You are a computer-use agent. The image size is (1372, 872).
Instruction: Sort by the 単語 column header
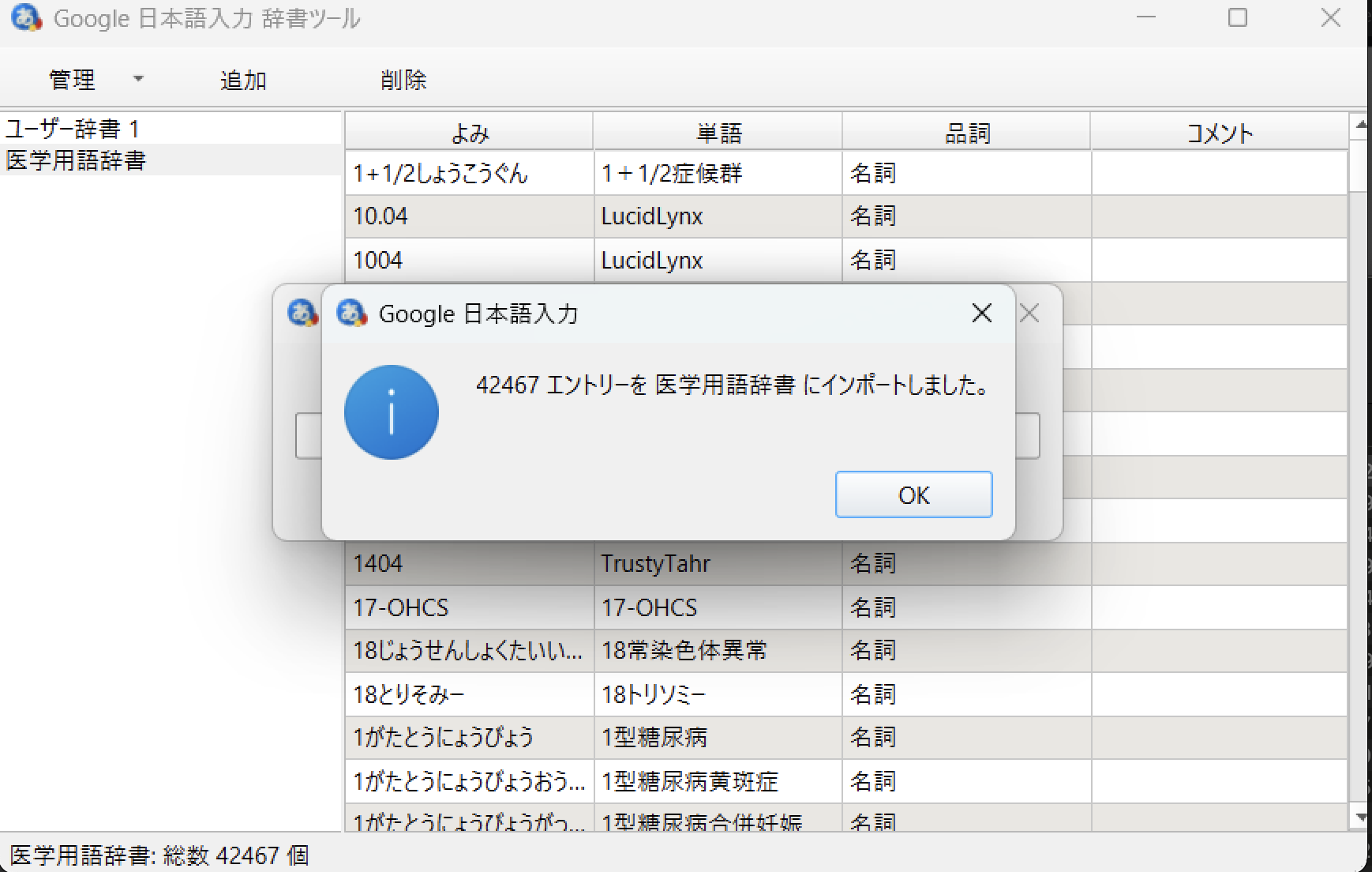coord(718,133)
